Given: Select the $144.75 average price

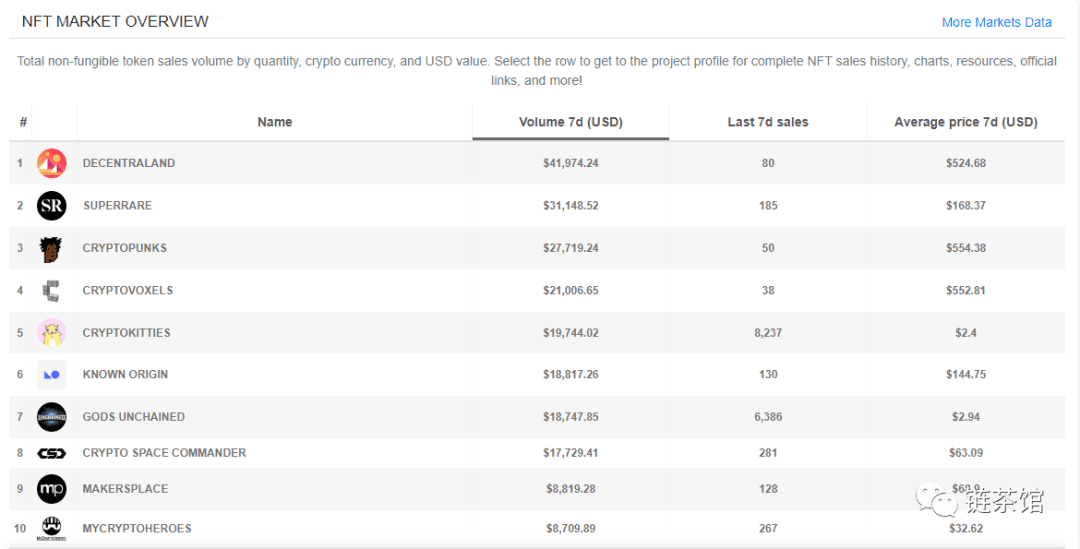Looking at the screenshot, I should coord(966,375).
